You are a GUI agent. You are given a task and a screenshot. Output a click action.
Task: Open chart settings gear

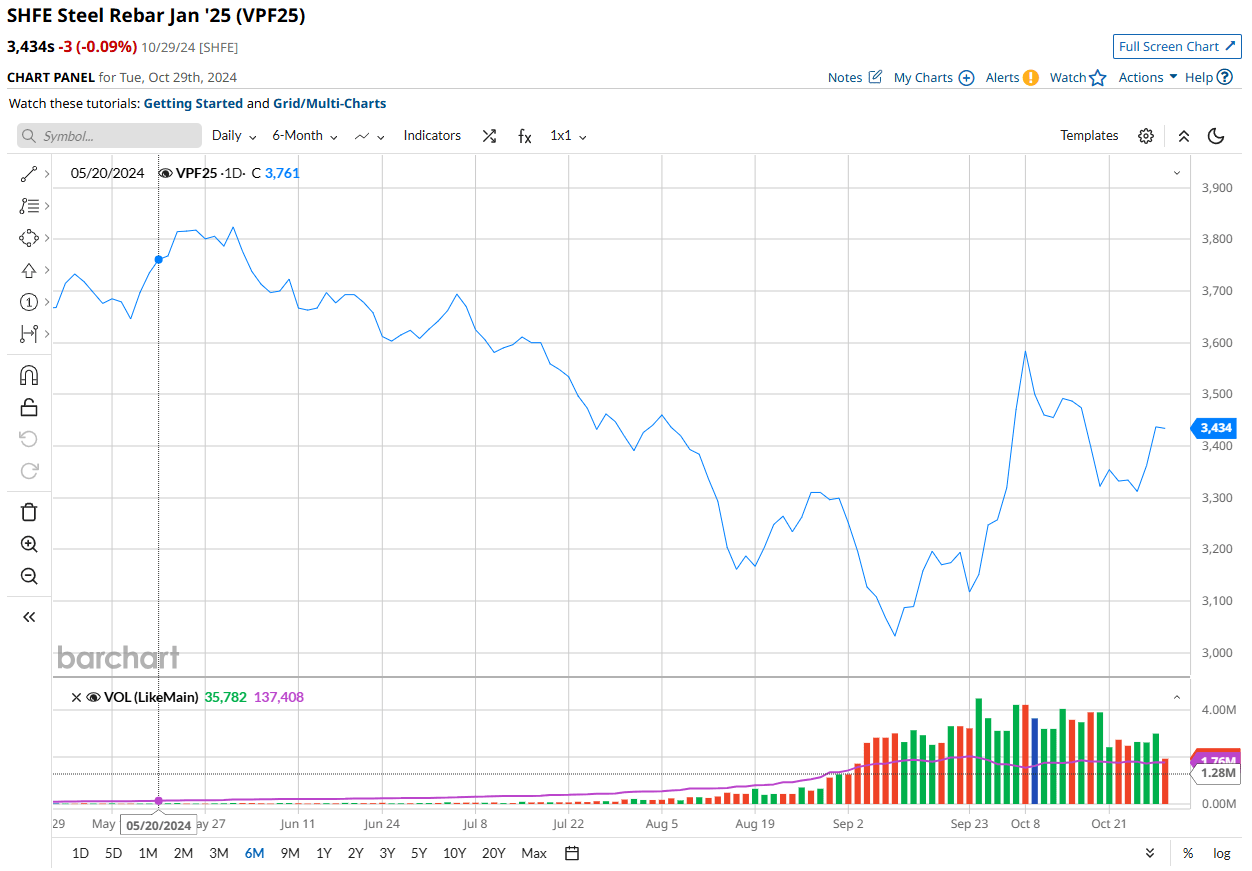click(1146, 135)
